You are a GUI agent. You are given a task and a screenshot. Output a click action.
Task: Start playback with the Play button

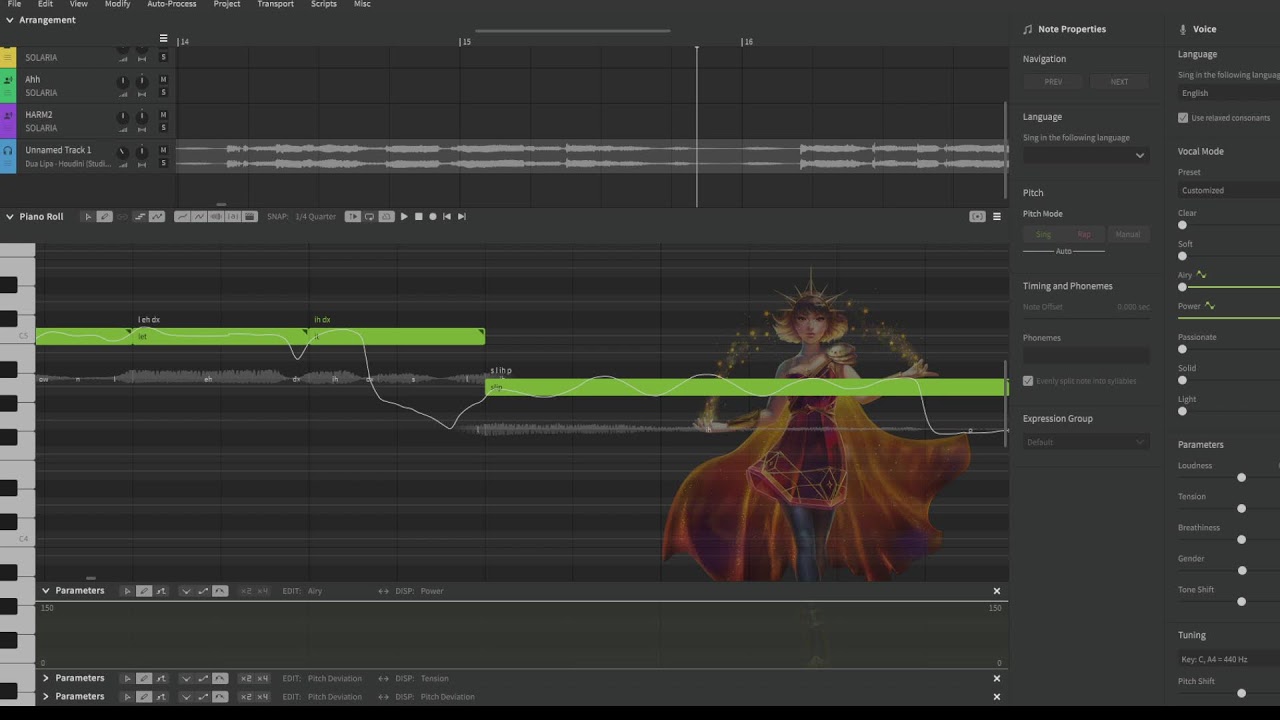(x=404, y=216)
